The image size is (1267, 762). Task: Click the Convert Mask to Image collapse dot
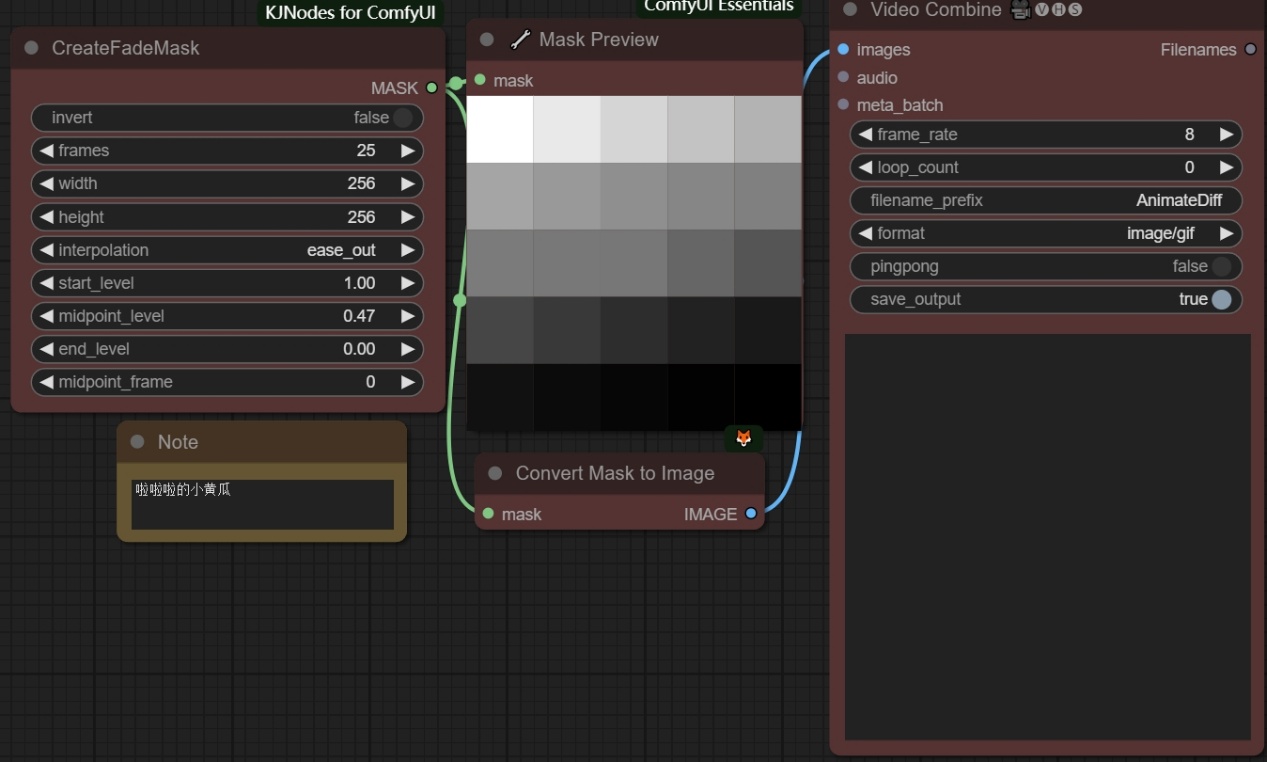(x=495, y=473)
